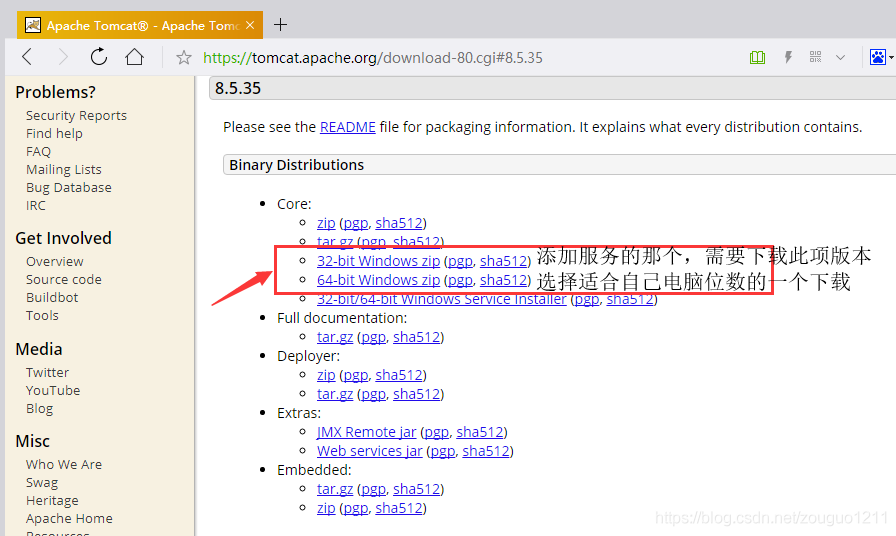This screenshot has width=896, height=536.
Task: Click the Tomcat favicon on the tab
Action: coord(33,25)
